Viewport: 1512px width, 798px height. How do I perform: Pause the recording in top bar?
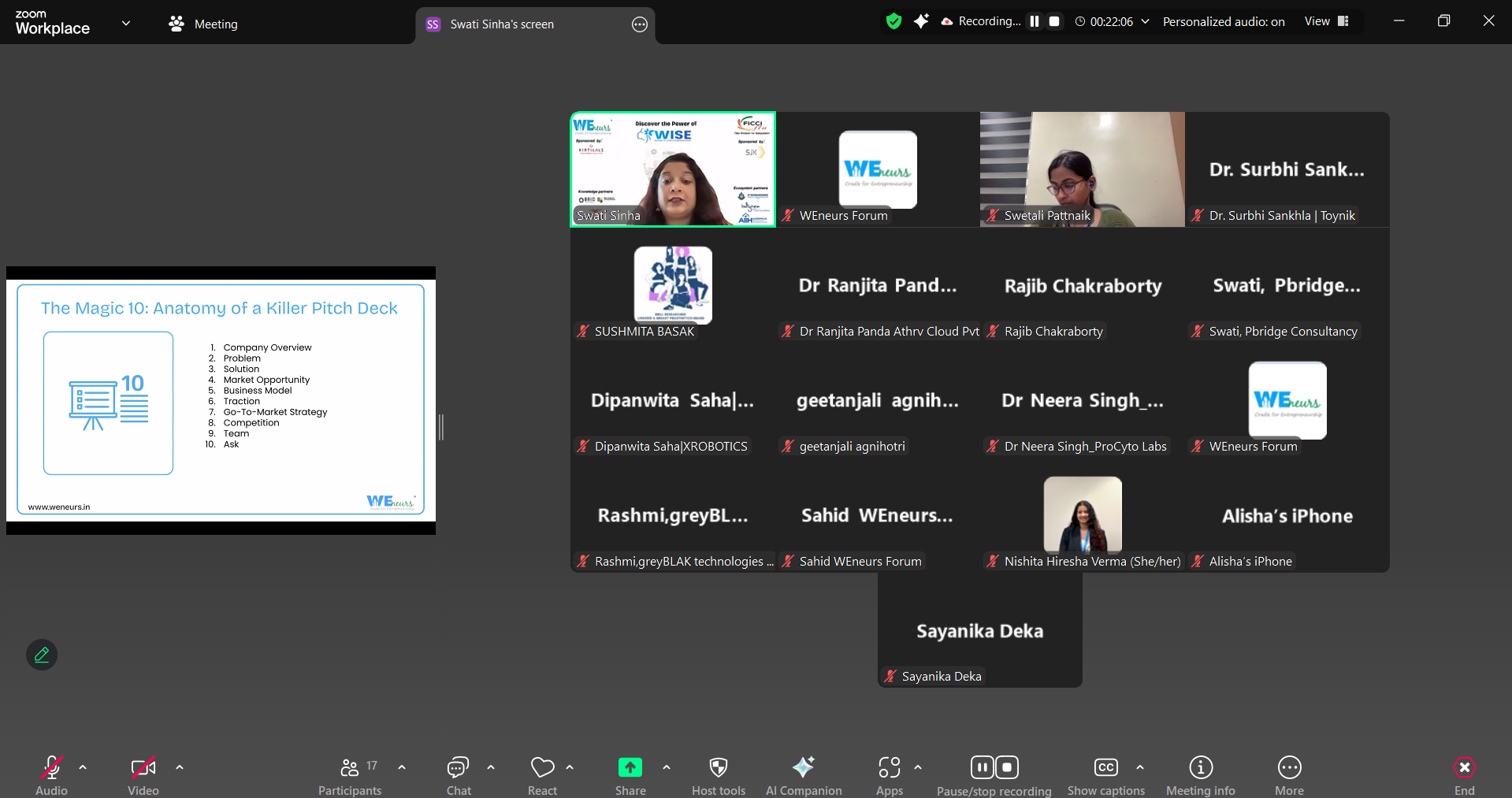(x=1035, y=21)
